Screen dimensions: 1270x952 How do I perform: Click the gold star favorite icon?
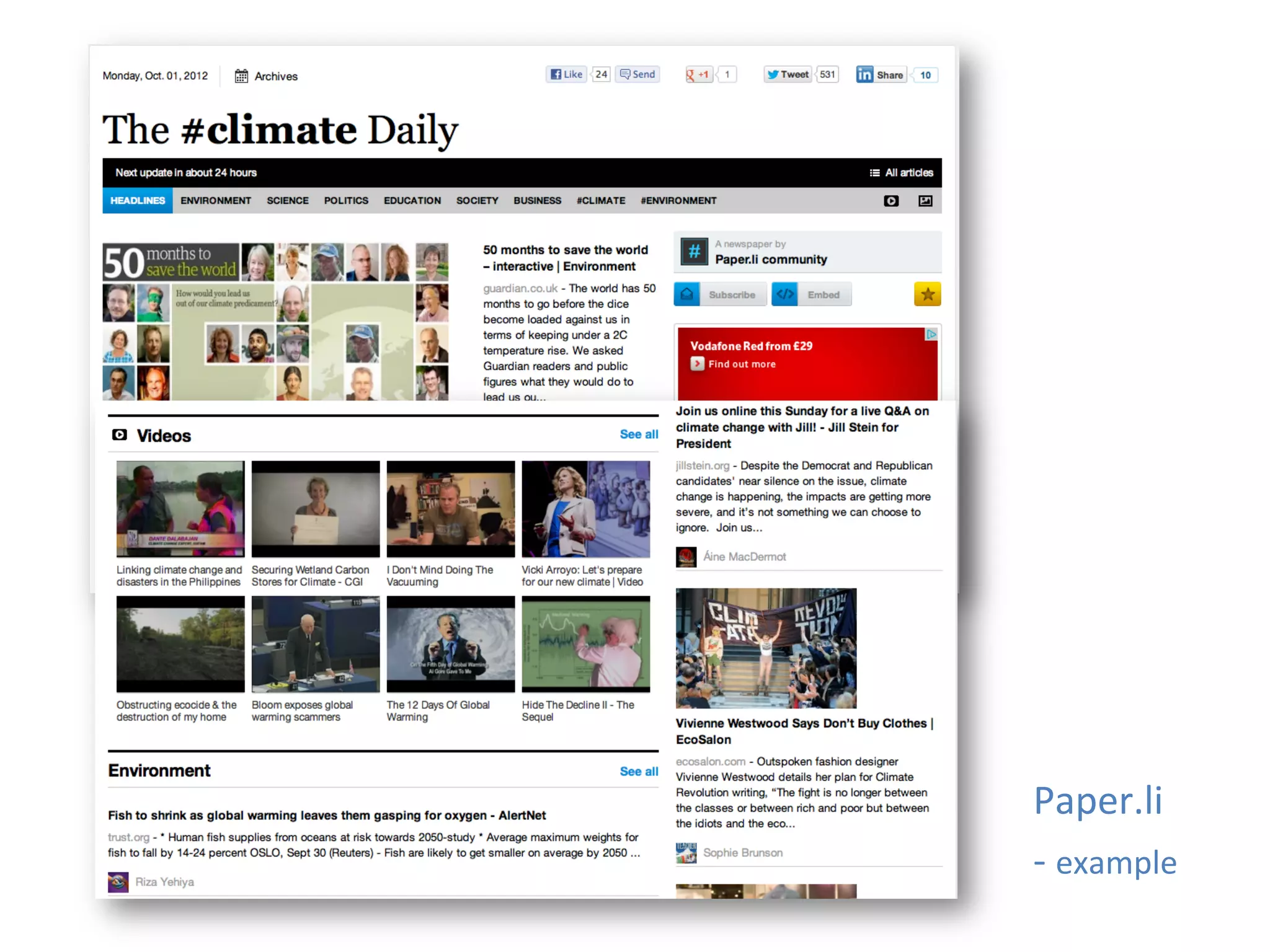(927, 294)
